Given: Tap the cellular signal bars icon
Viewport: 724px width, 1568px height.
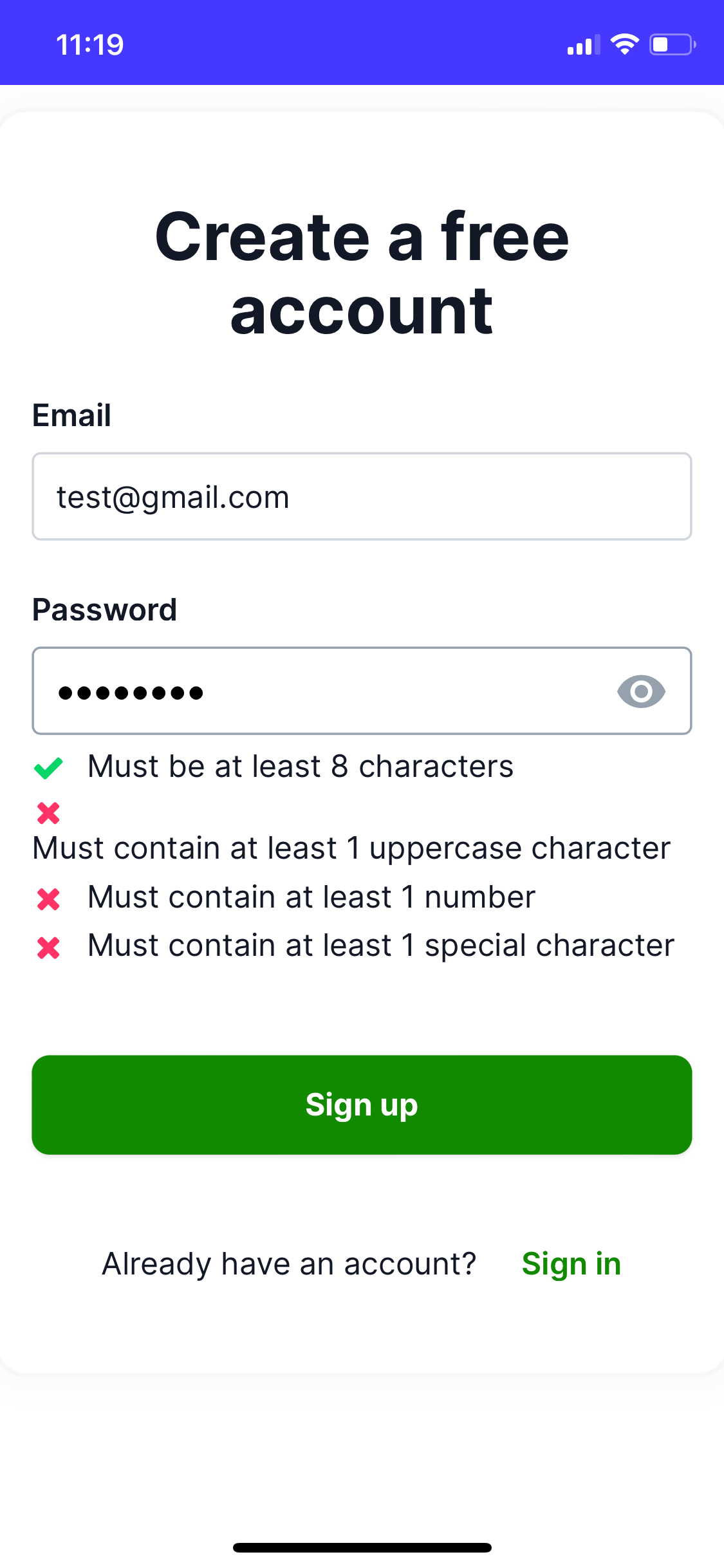Looking at the screenshot, I should click(x=583, y=45).
